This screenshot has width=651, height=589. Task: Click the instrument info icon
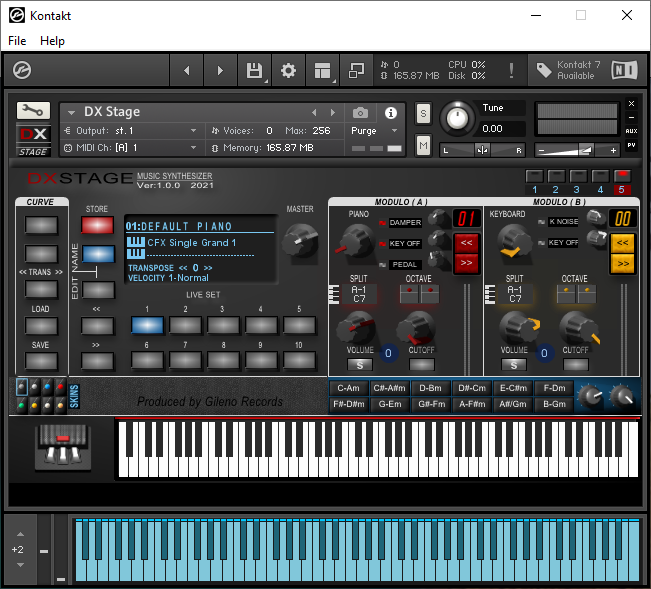(390, 113)
